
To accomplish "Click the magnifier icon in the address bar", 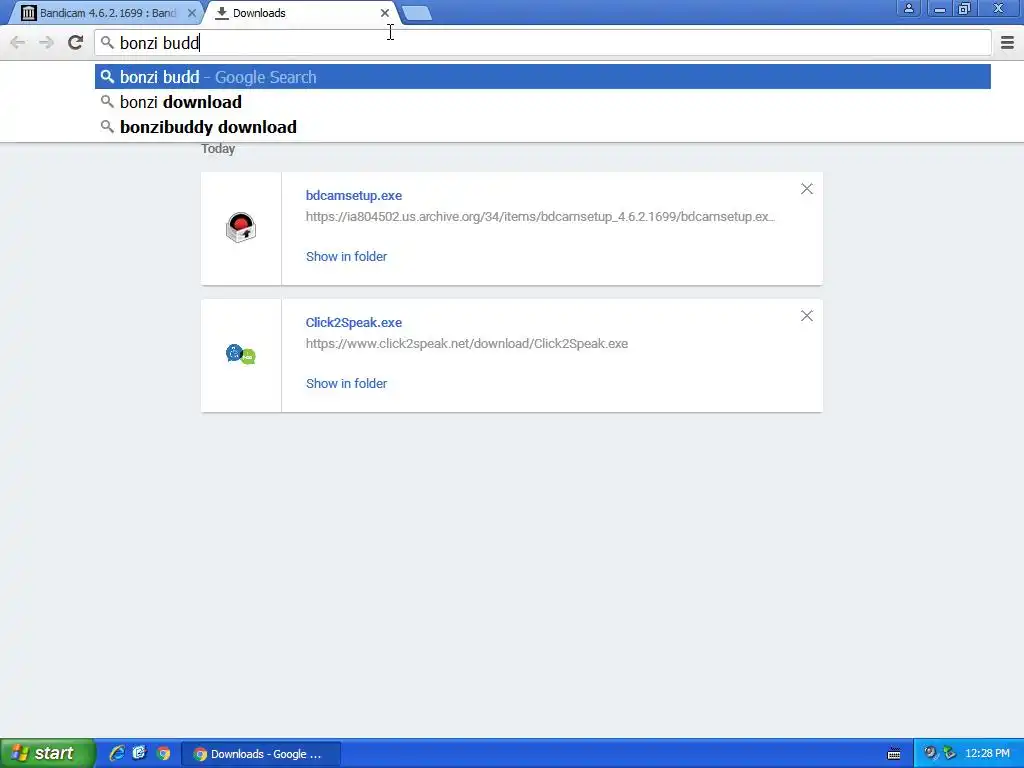I will [107, 43].
